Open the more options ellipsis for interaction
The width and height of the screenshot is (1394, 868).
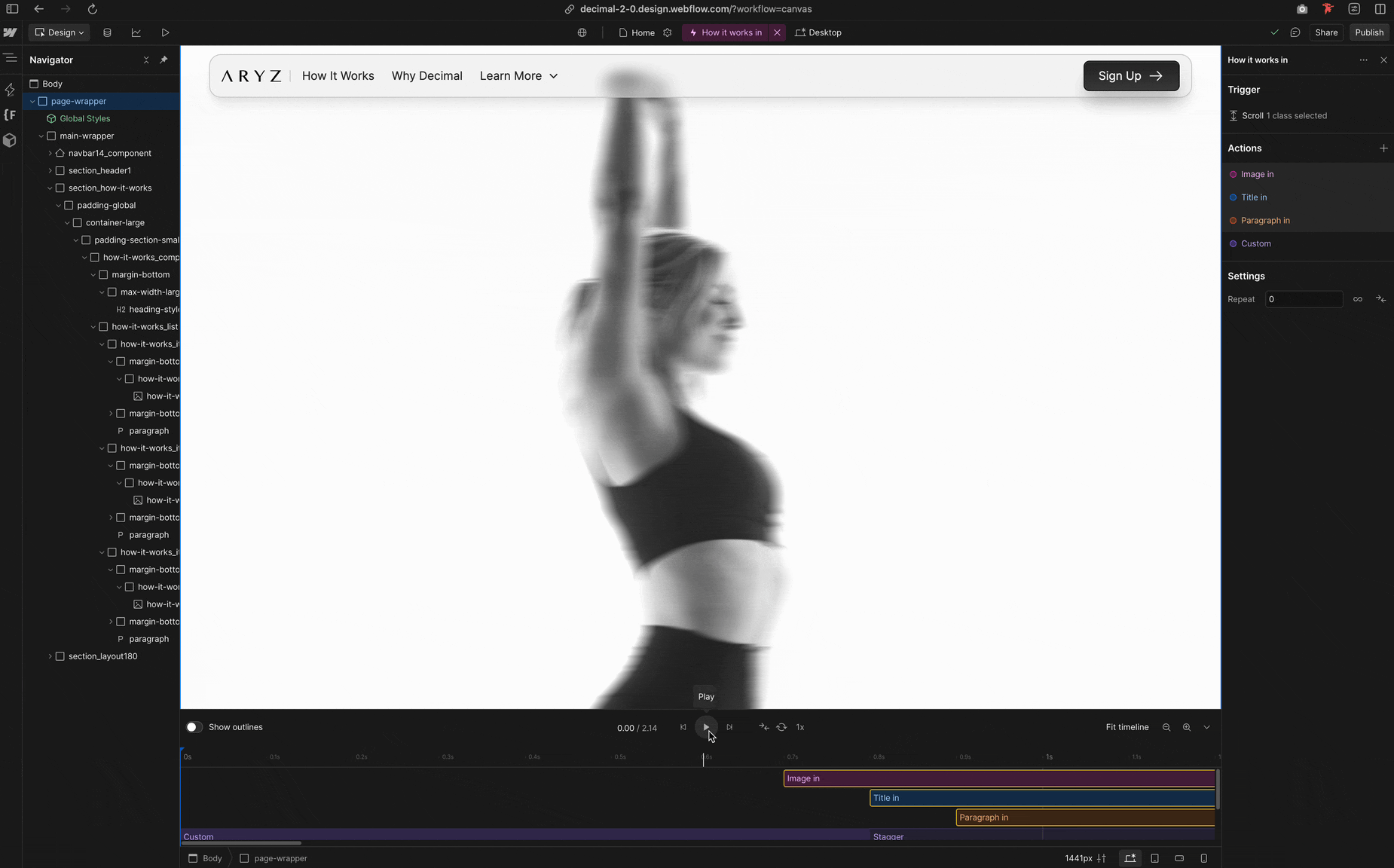[1363, 60]
